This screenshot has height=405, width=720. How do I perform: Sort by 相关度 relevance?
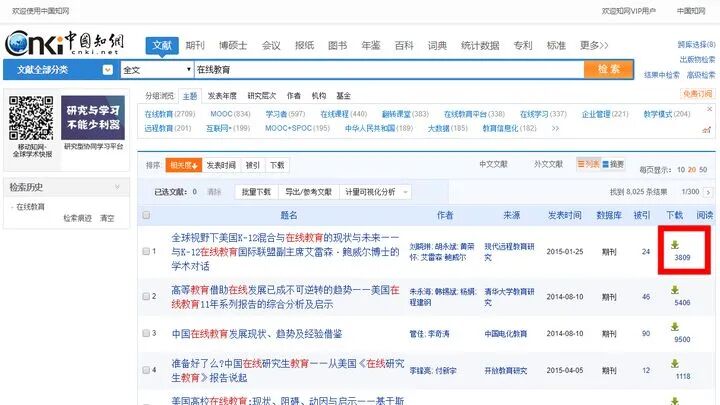click(184, 165)
